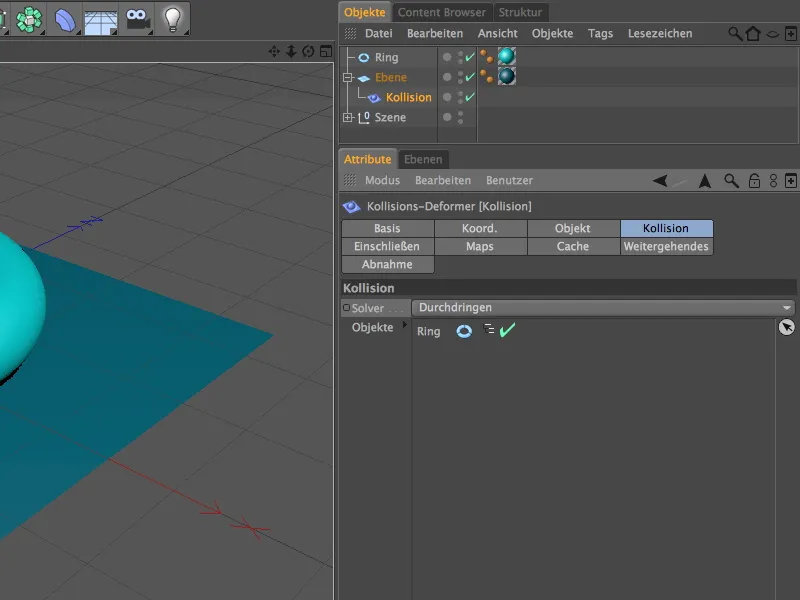The image size is (800, 600).
Task: Collapse the Ebene hierarchy
Action: click(x=348, y=77)
